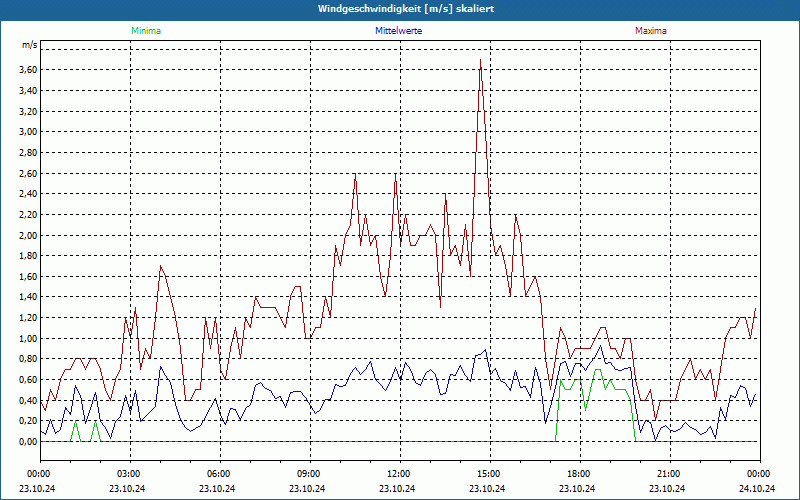Screen dimensions: 800x500
Task: Click the blue Mittelwerte legend label
Action: [x=398, y=31]
